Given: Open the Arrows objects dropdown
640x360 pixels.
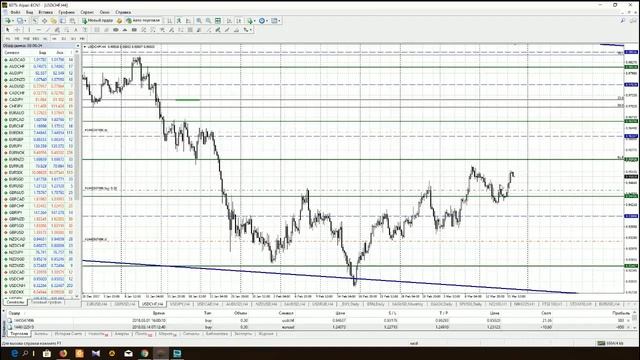Looking at the screenshot, I should [247, 30].
